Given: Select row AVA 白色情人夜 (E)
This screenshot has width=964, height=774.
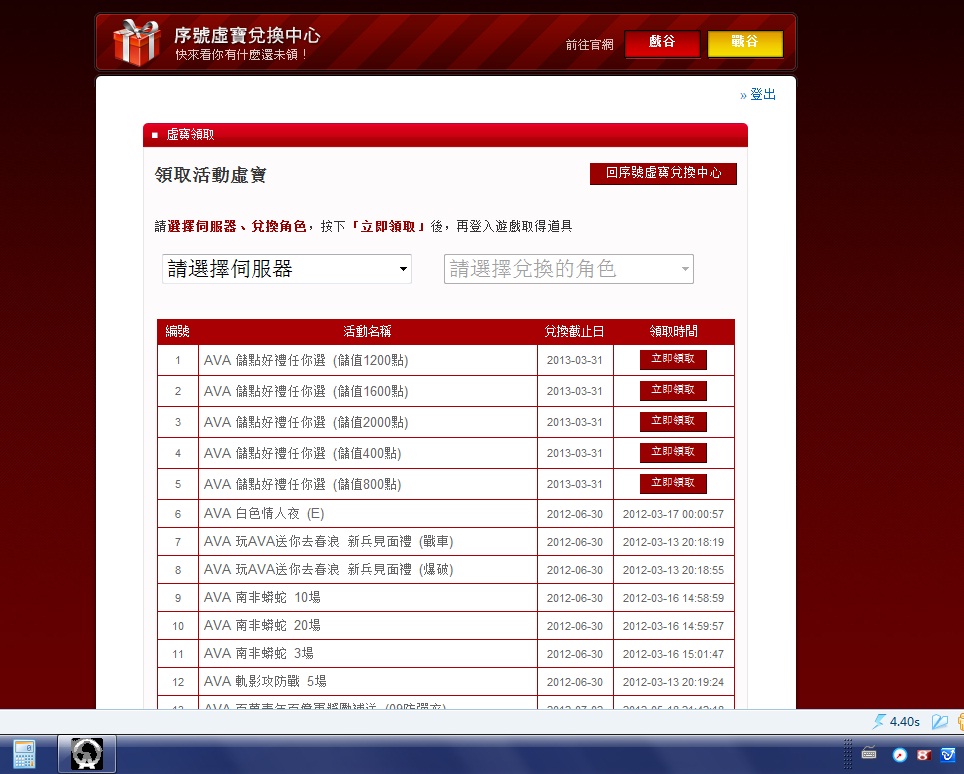Looking at the screenshot, I should [446, 513].
